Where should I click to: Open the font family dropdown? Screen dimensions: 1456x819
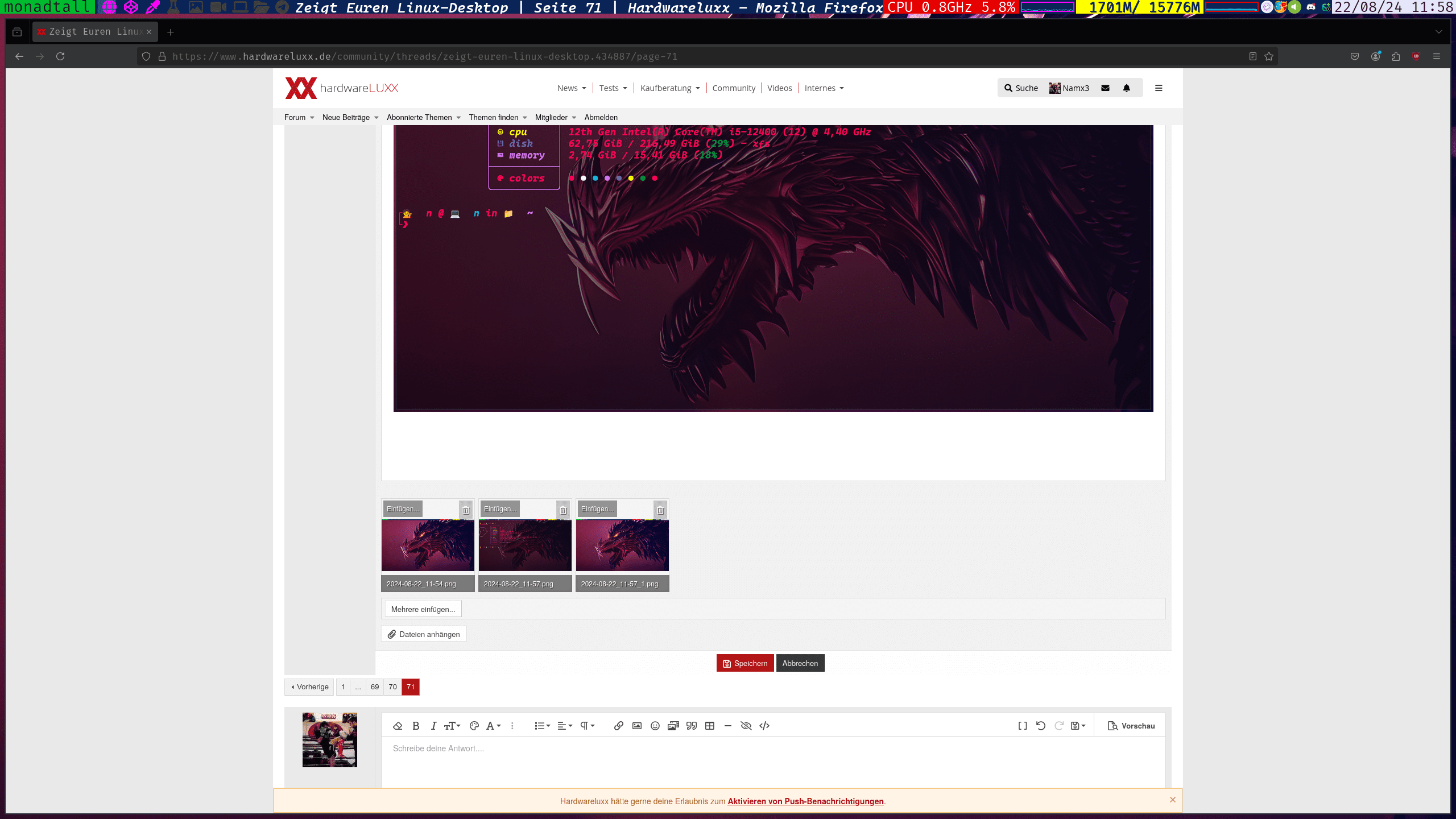(x=493, y=726)
